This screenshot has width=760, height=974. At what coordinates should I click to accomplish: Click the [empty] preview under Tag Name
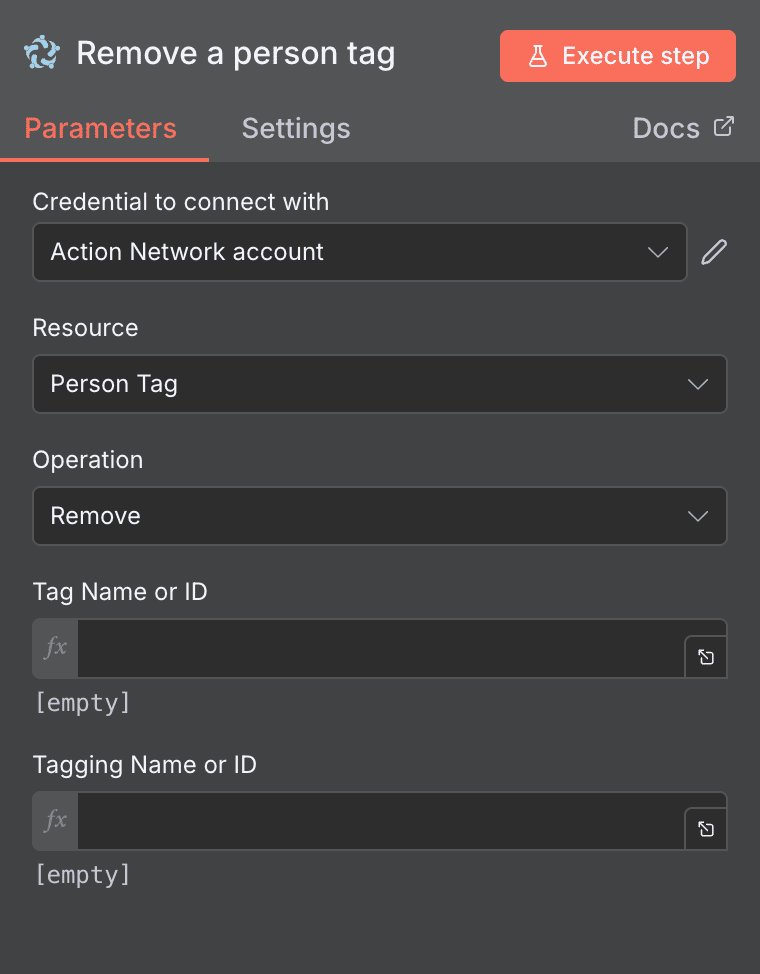(82, 702)
